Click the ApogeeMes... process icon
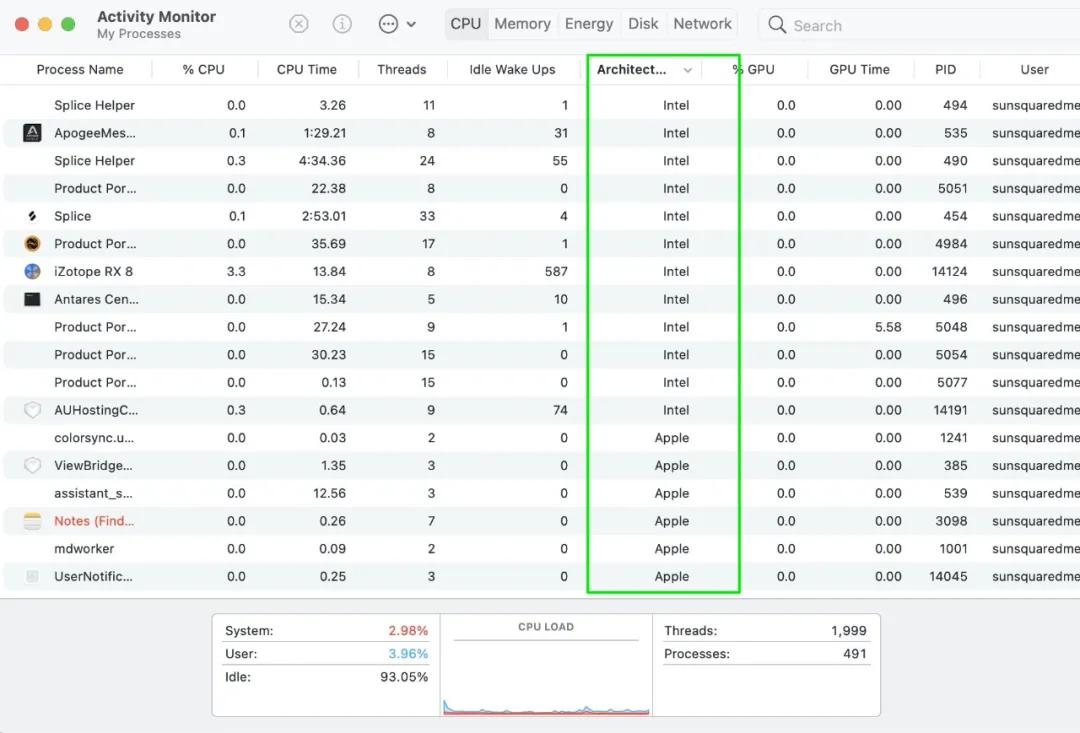The width and height of the screenshot is (1080, 733). (32, 132)
